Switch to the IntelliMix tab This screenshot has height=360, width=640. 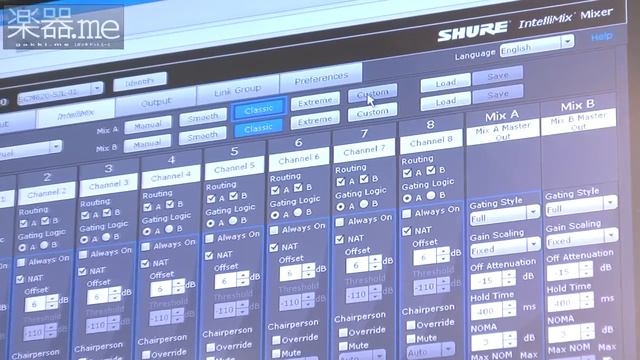(76, 114)
